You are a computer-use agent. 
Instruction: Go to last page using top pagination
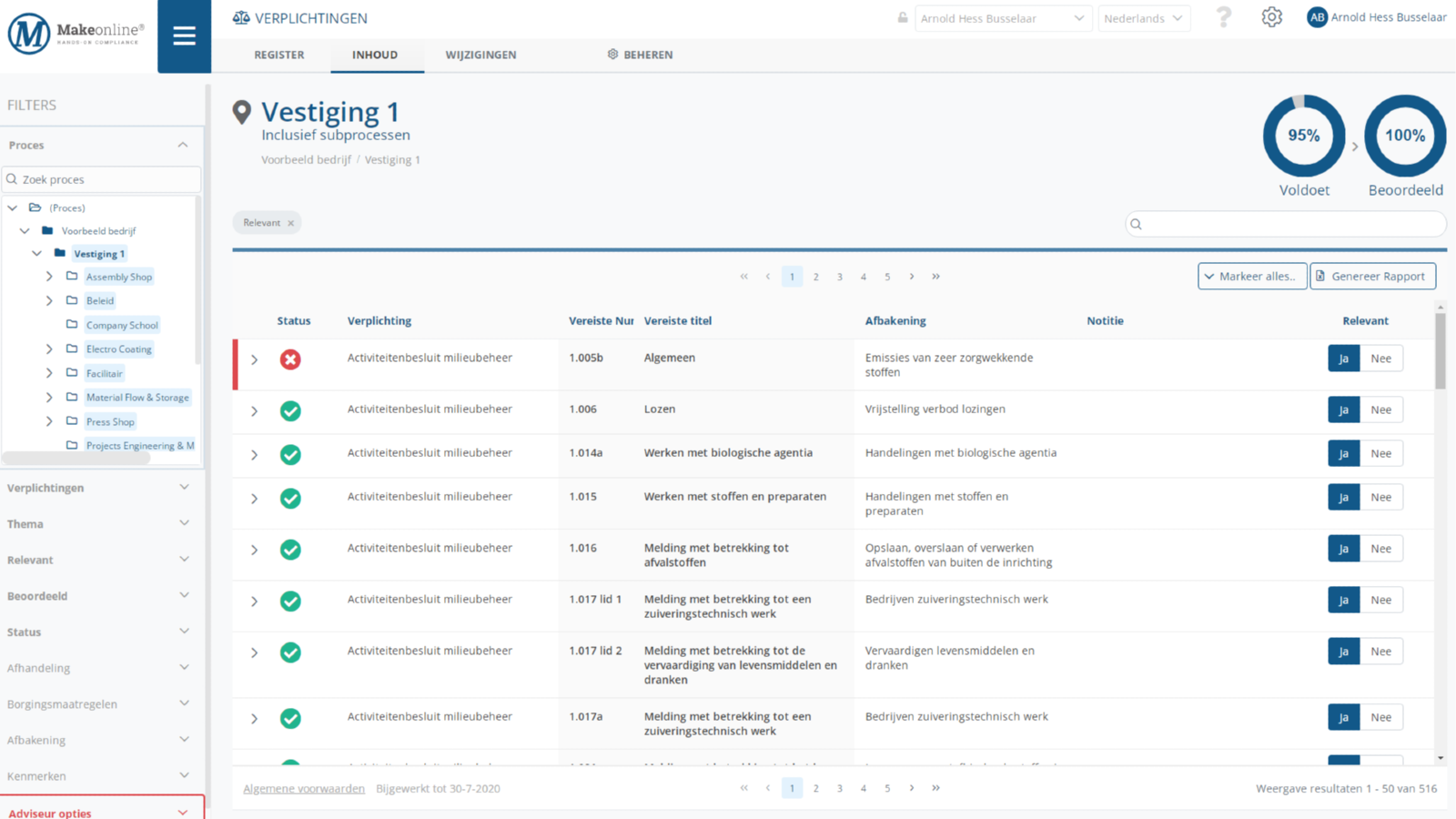(935, 277)
